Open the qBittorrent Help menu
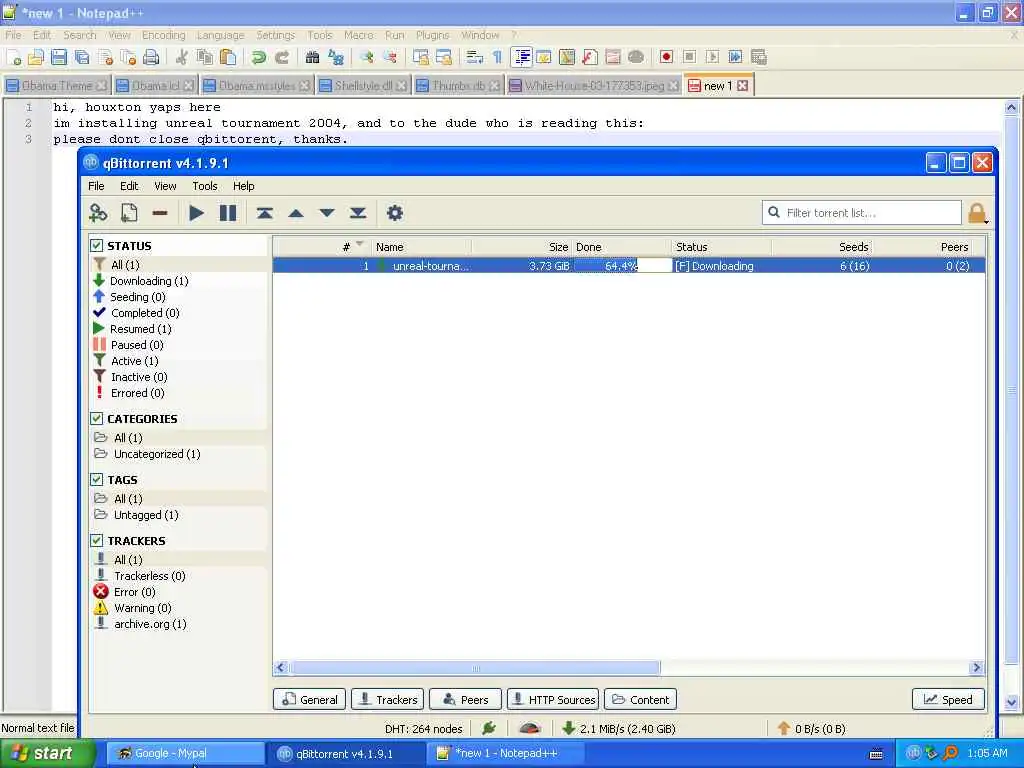 tap(244, 186)
